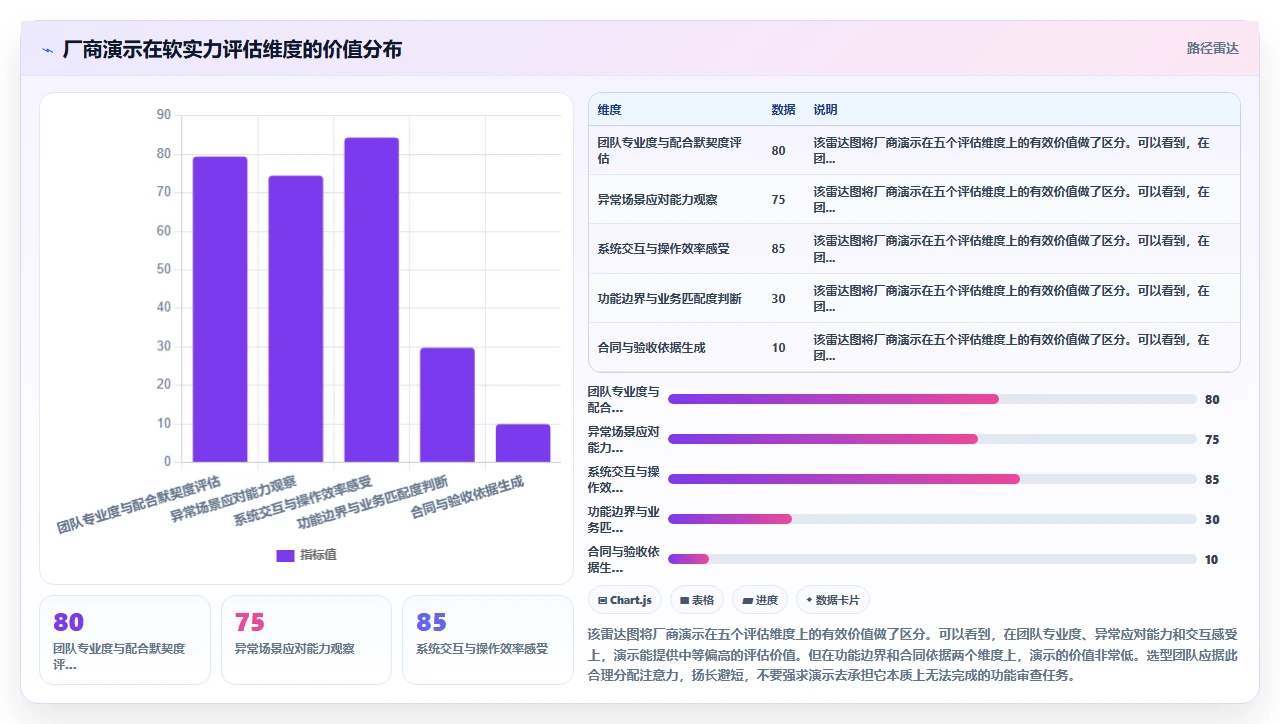1280x724 pixels.
Task: Toggle the 指标值 legend swatch
Action: coord(285,555)
